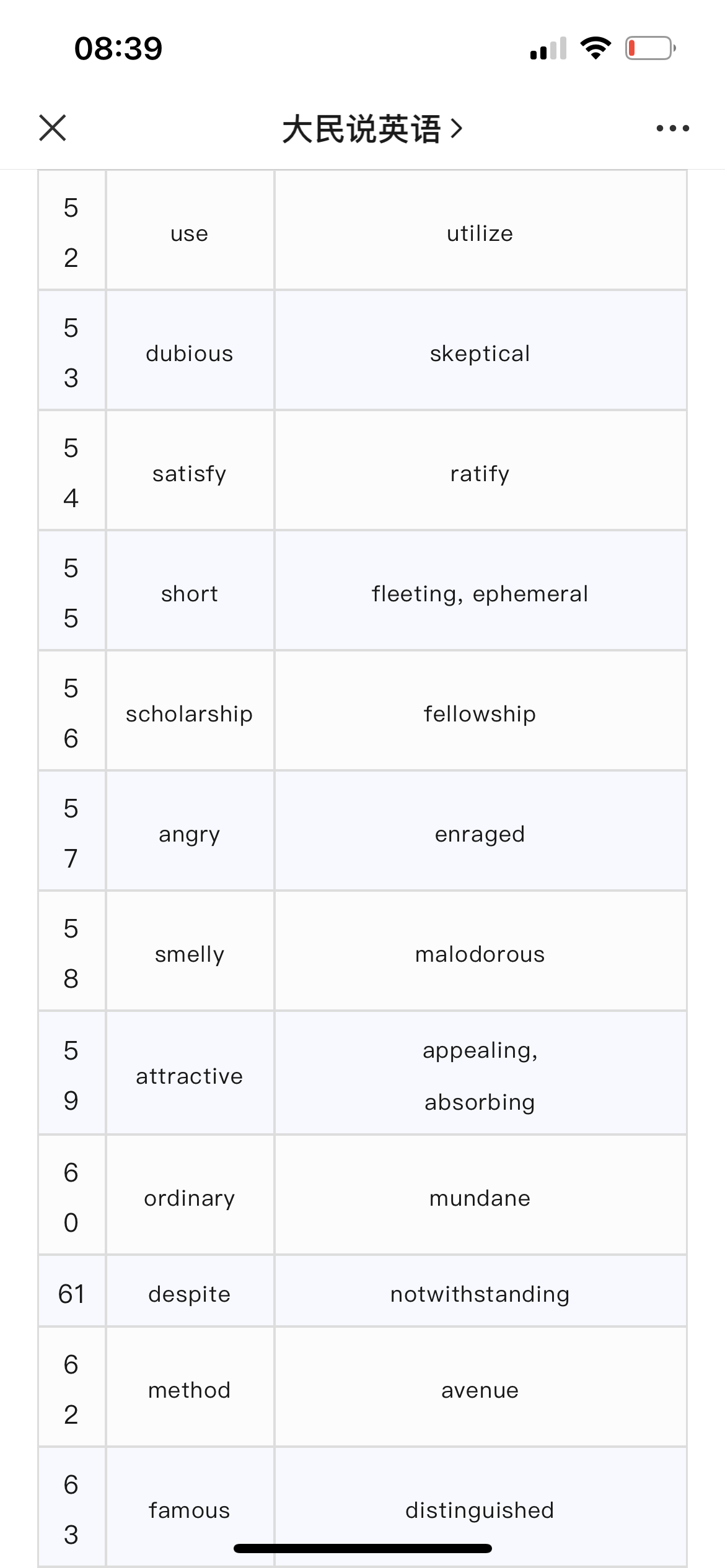
Task: Close the article with the X icon
Action: click(x=53, y=128)
